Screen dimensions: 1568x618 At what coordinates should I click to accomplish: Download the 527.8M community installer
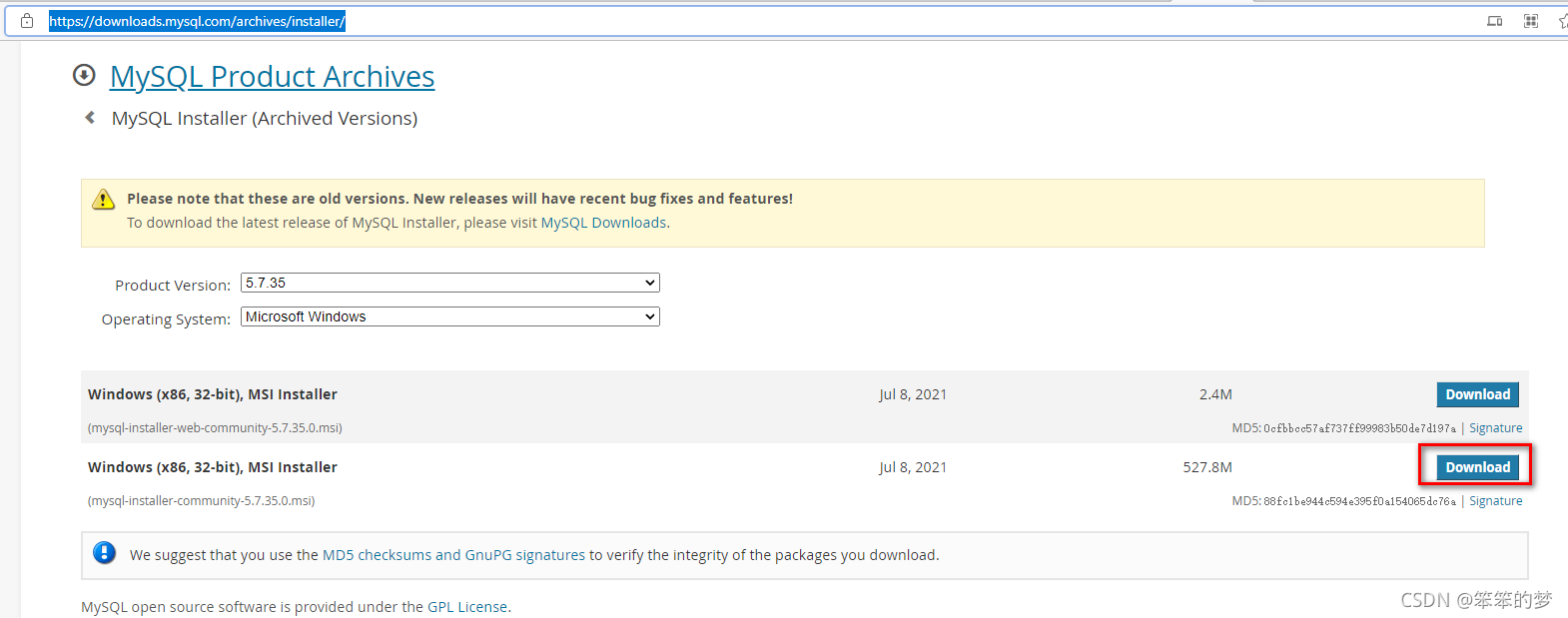pyautogui.click(x=1478, y=467)
